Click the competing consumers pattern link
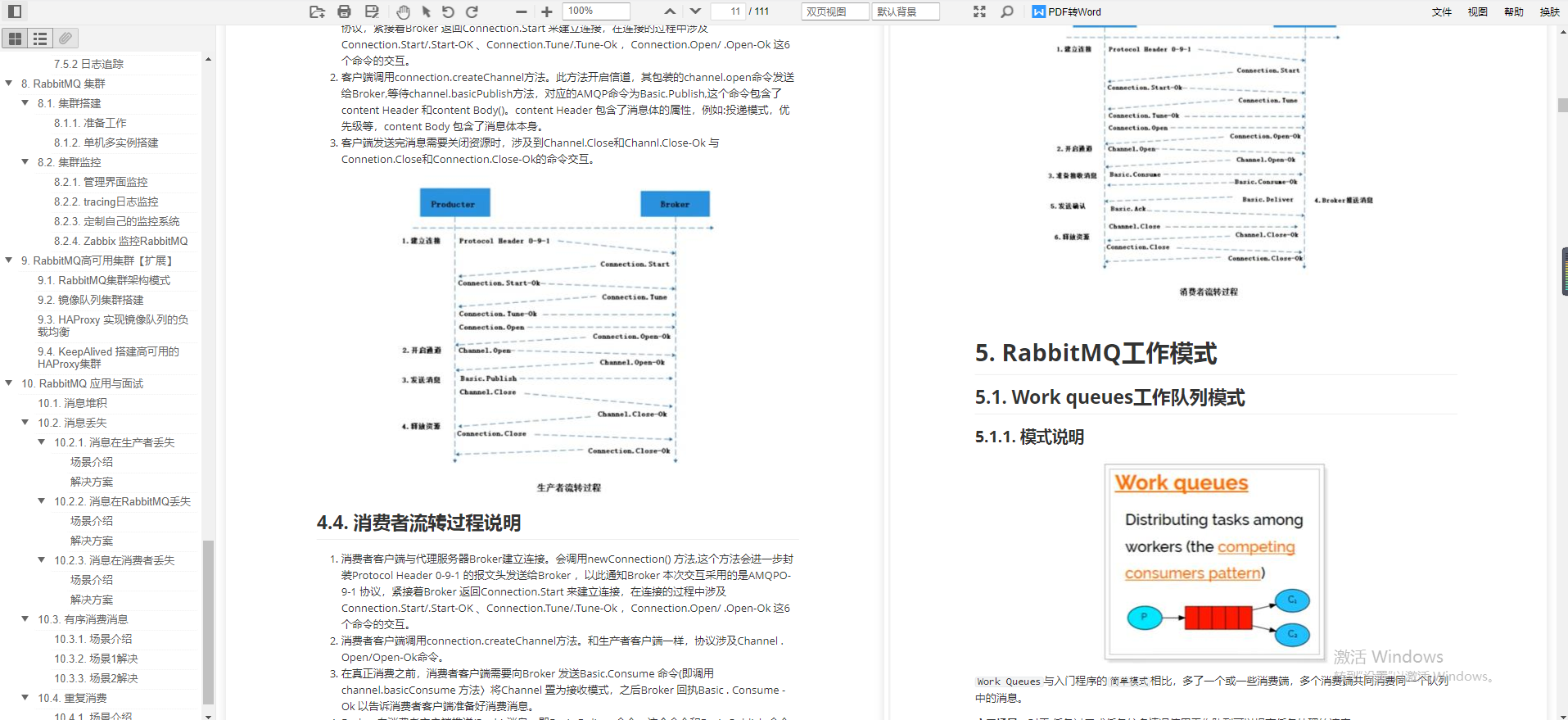 pyautogui.click(x=1209, y=560)
